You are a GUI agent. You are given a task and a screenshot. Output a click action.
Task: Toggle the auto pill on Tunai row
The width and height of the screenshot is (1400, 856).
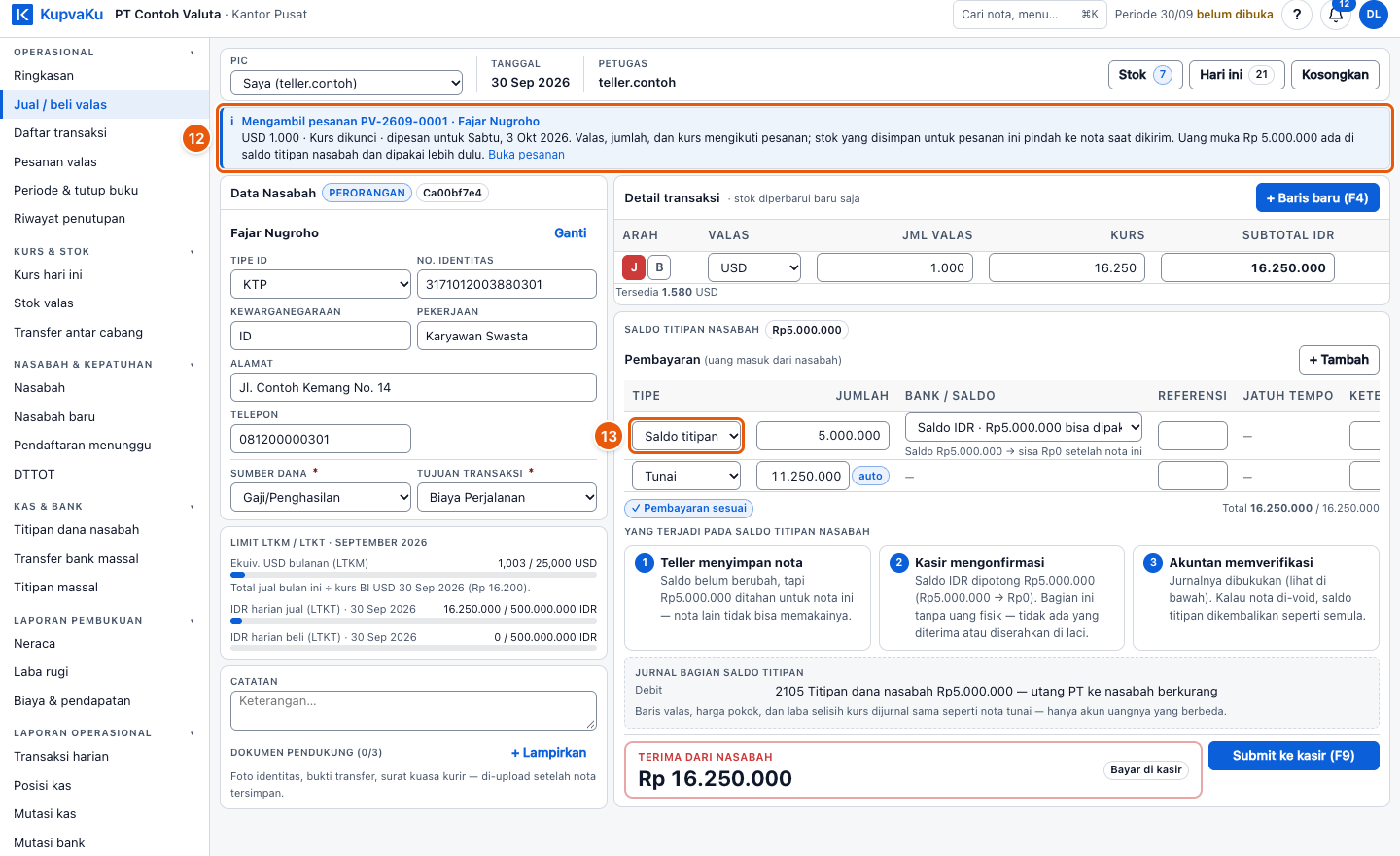pyautogui.click(x=870, y=476)
